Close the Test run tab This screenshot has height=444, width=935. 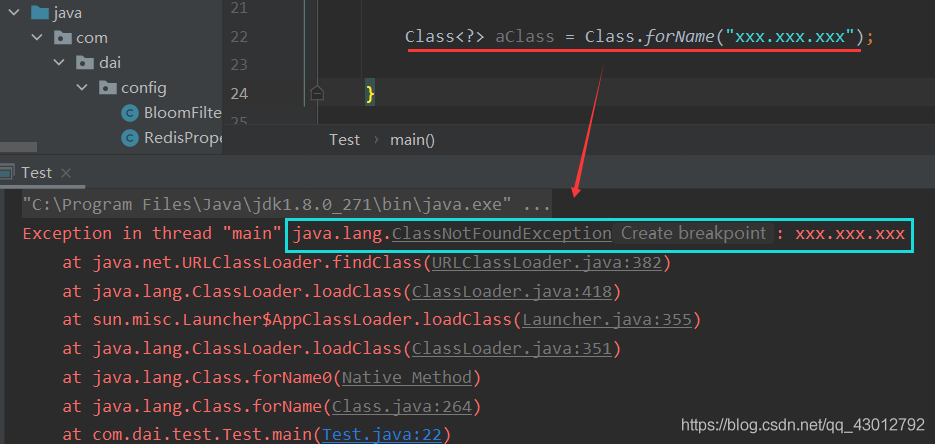(66, 173)
